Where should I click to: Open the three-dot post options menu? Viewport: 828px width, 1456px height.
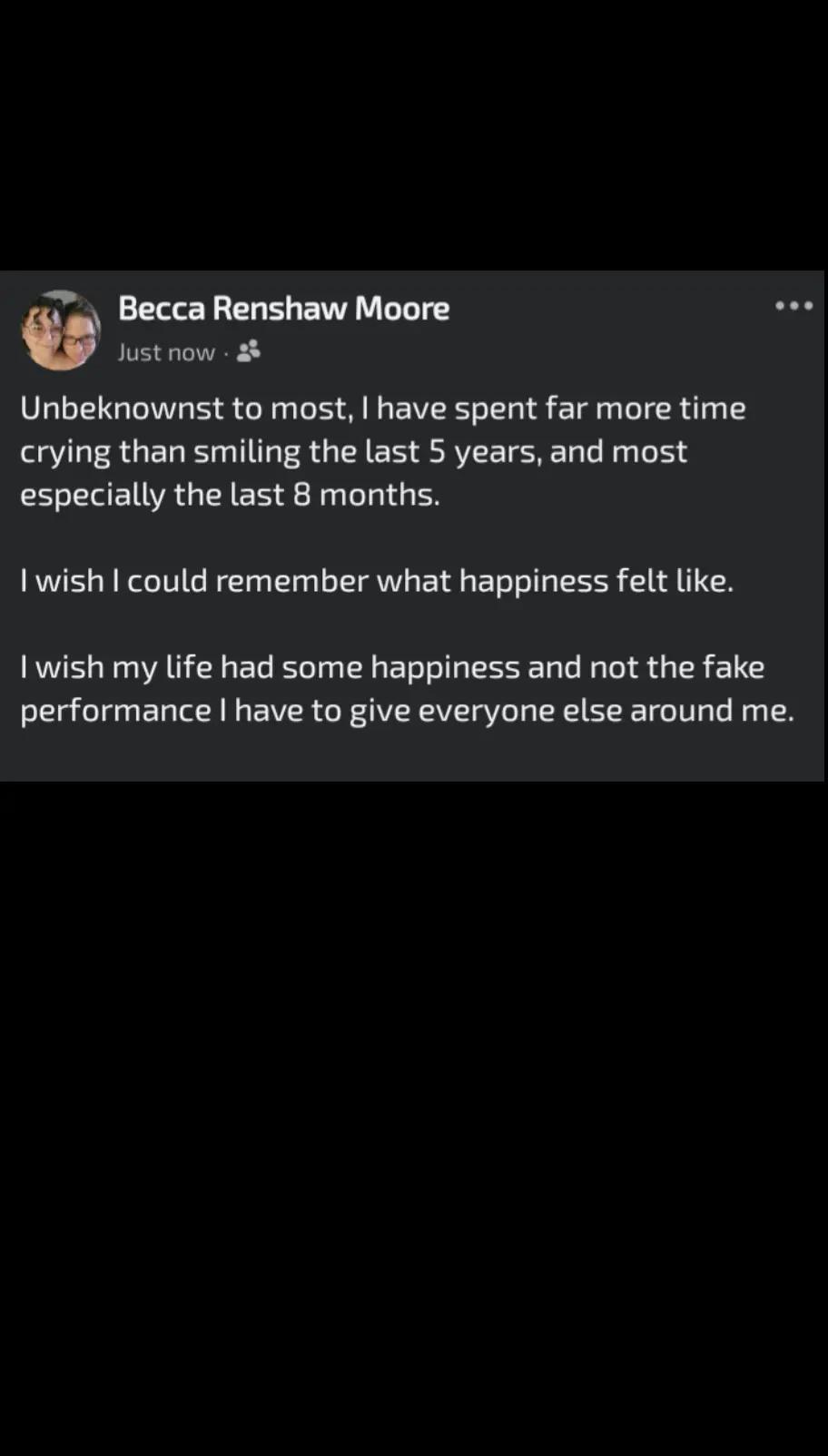click(793, 306)
